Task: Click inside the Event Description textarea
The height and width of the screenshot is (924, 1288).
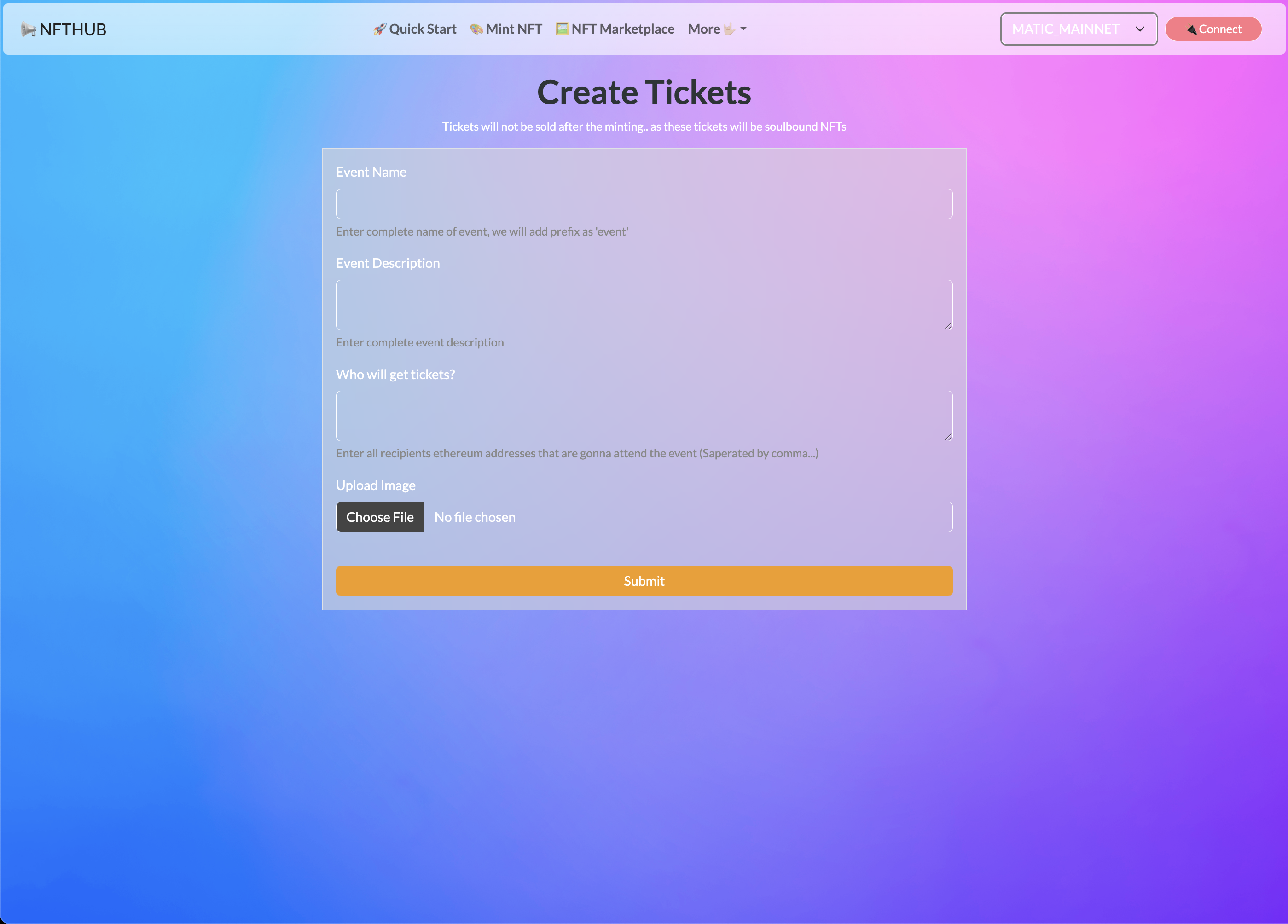Action: (x=644, y=305)
